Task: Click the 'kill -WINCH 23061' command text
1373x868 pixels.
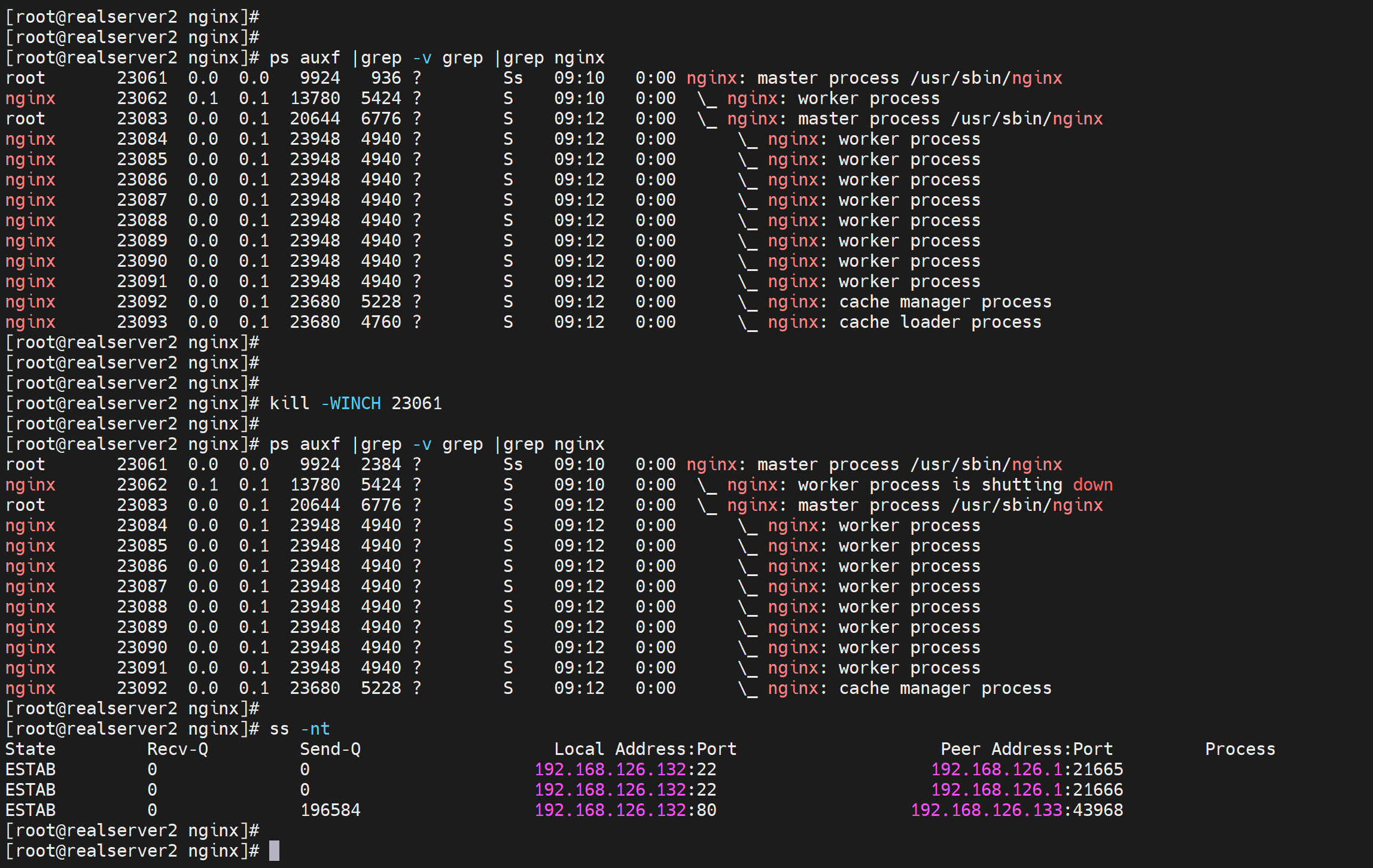Action: pos(355,403)
